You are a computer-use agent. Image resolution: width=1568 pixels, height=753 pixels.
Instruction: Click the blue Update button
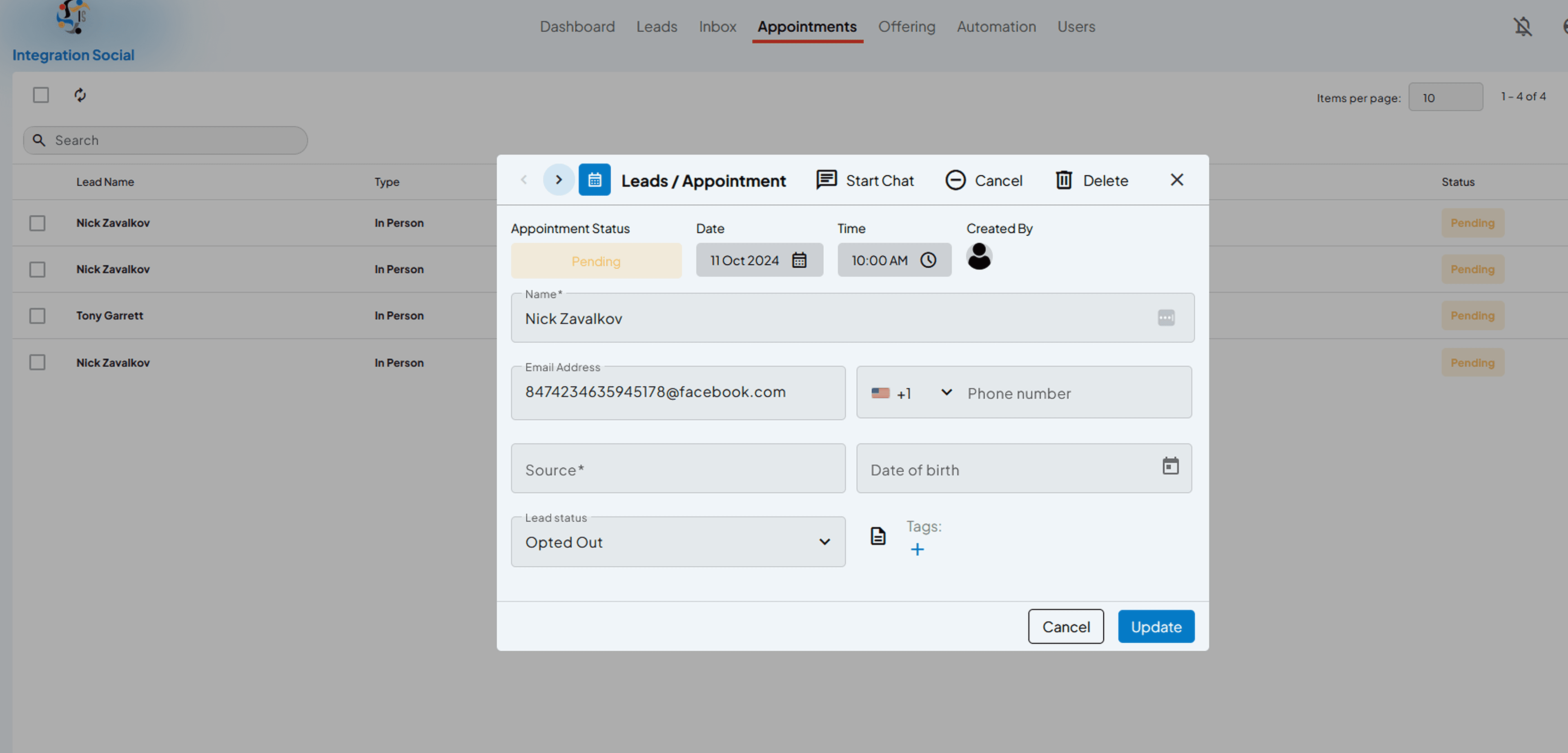click(x=1156, y=626)
